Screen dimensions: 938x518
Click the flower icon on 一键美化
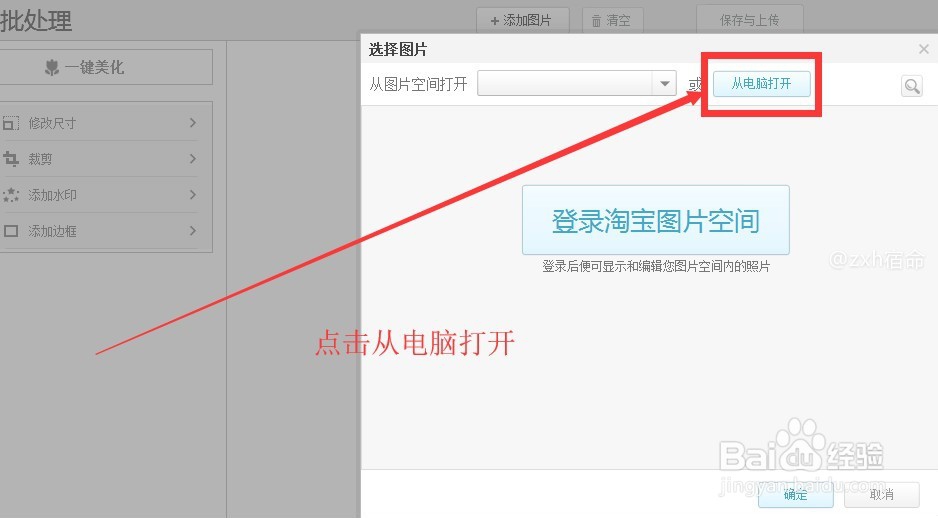pyautogui.click(x=52, y=68)
